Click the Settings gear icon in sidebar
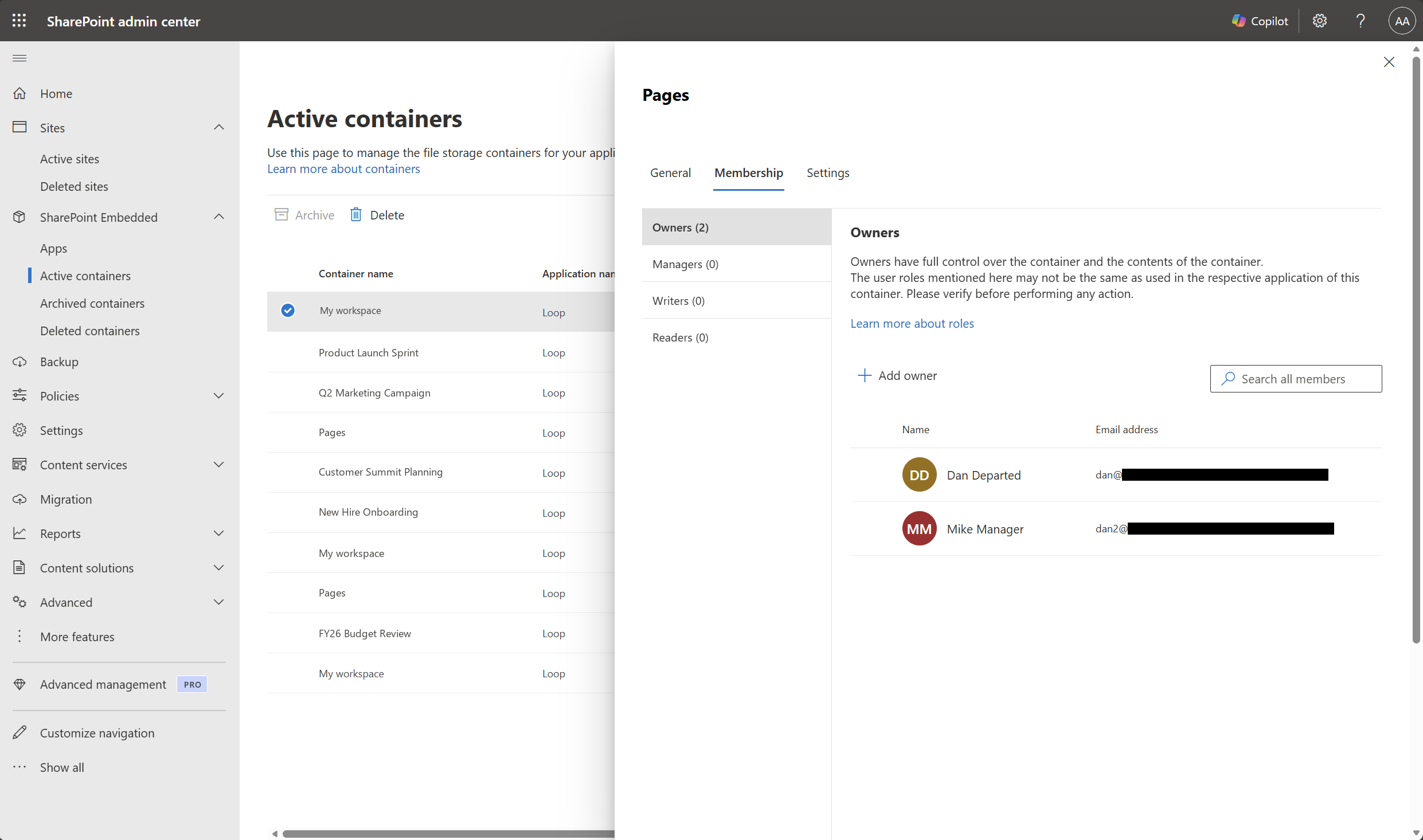This screenshot has width=1423, height=840. (x=19, y=430)
